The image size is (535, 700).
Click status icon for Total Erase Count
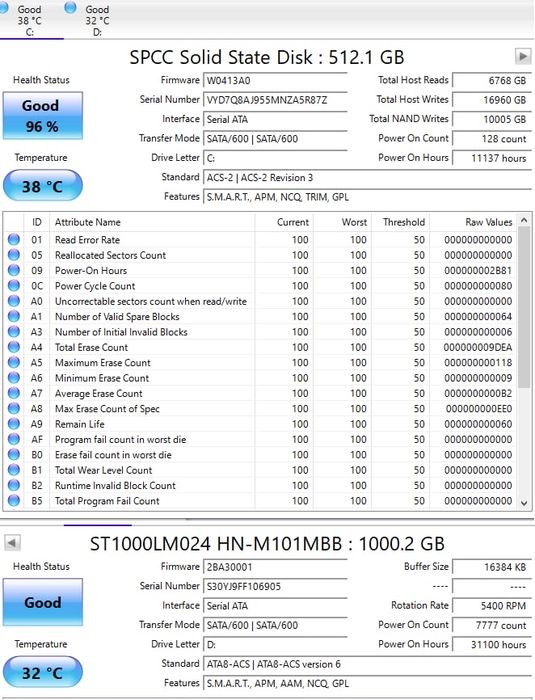pyautogui.click(x=14, y=347)
